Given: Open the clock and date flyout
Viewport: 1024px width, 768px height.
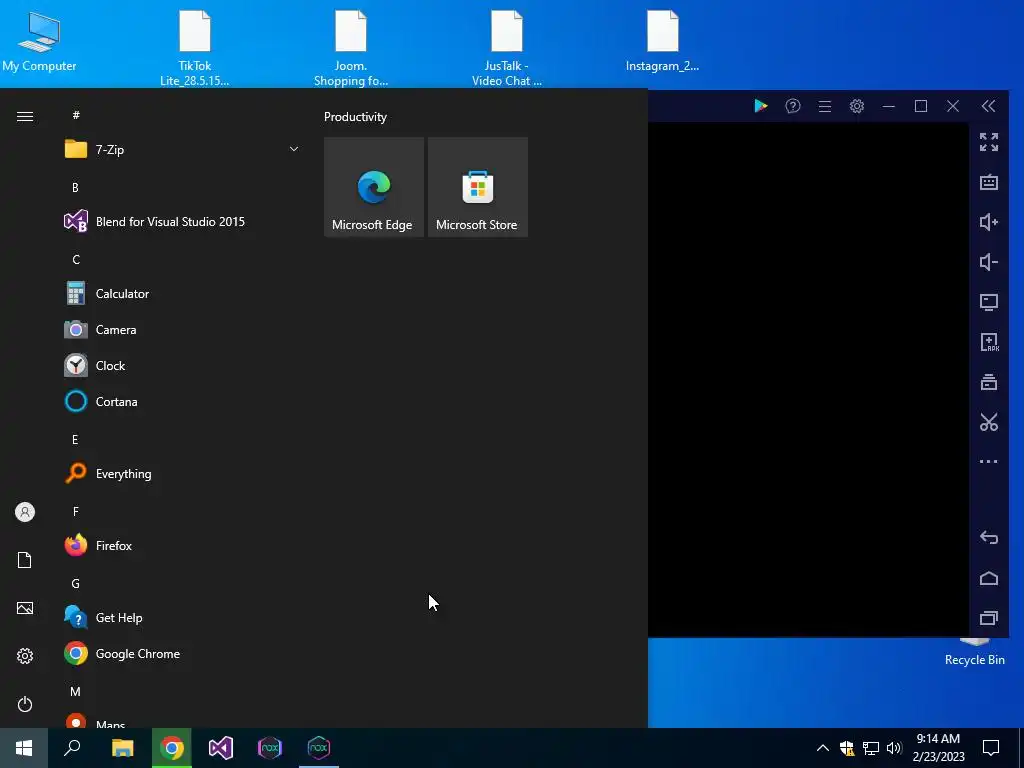Looking at the screenshot, I should (x=938, y=748).
